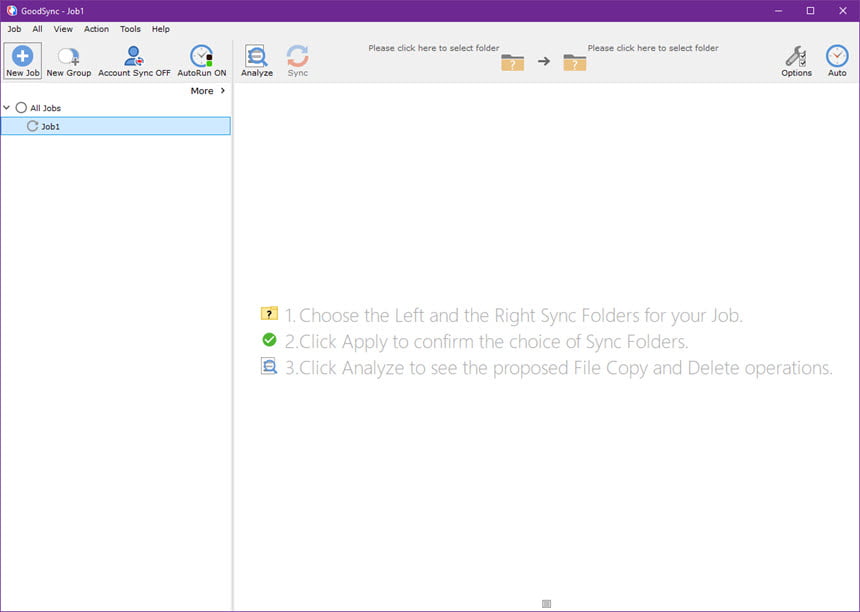
Task: Expand the More toolbar chevron
Action: 223,90
